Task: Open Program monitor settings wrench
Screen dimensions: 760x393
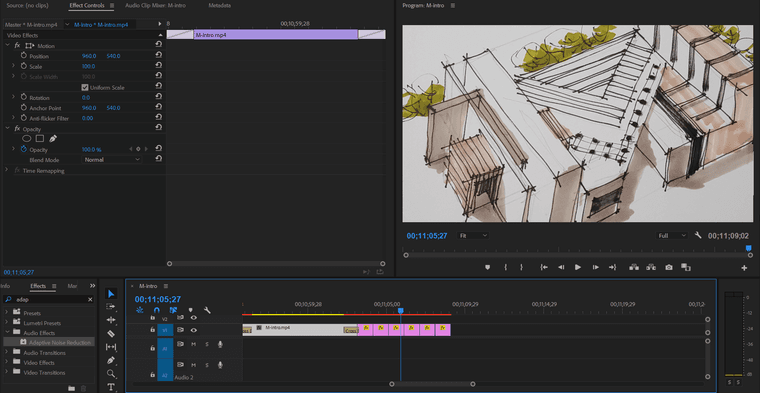Action: point(698,235)
